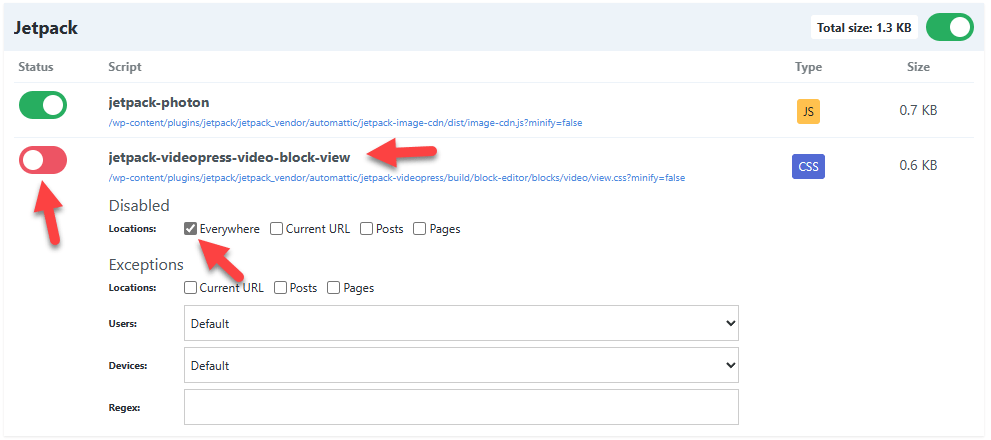Check Pages under Disabled locations
The image size is (991, 440).
pyautogui.click(x=420, y=229)
